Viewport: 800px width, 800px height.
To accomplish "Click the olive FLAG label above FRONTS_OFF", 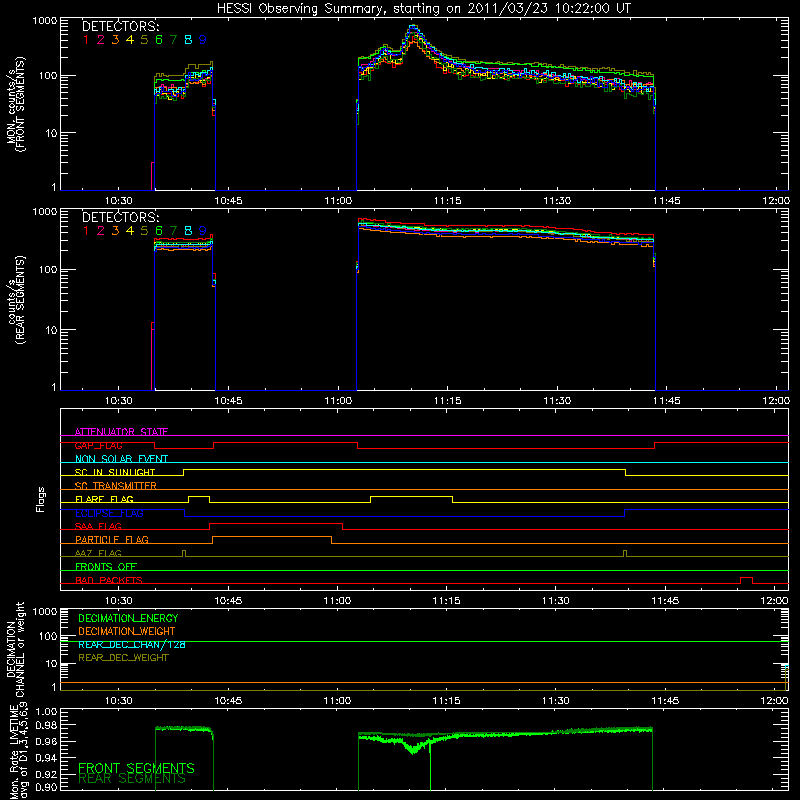I will point(98,553).
